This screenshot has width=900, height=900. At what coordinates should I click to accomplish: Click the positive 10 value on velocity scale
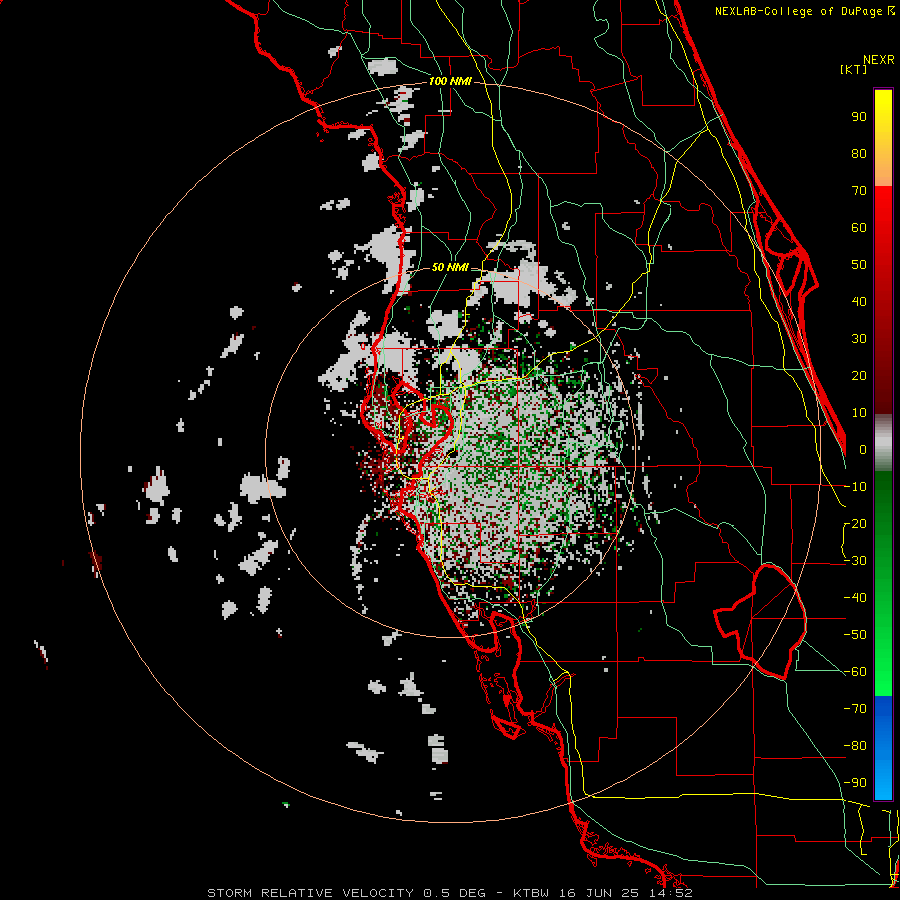click(859, 413)
